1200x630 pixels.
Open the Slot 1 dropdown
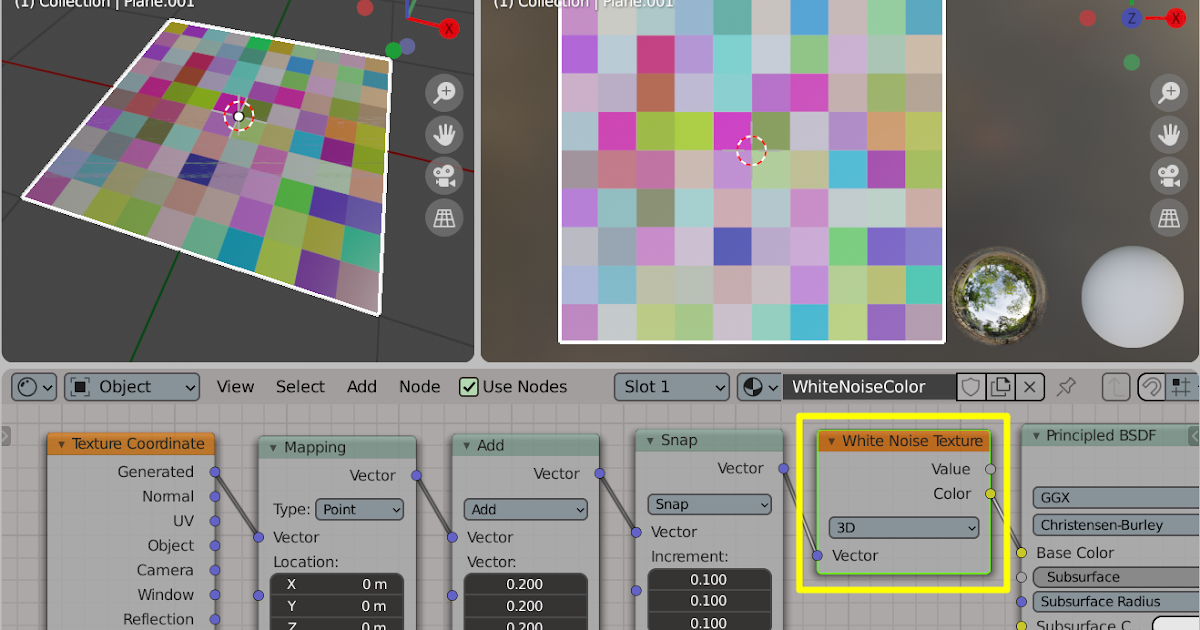671,387
